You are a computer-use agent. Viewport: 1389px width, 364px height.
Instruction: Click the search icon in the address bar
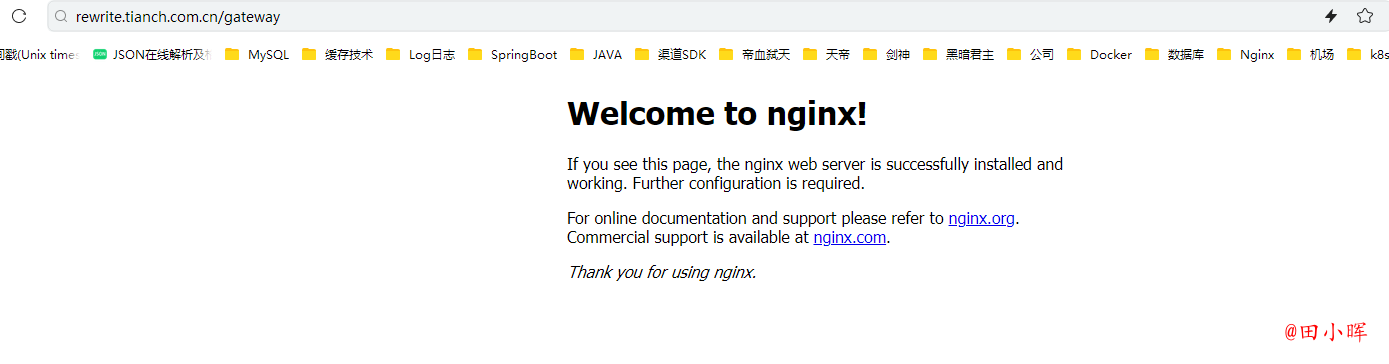pos(62,16)
